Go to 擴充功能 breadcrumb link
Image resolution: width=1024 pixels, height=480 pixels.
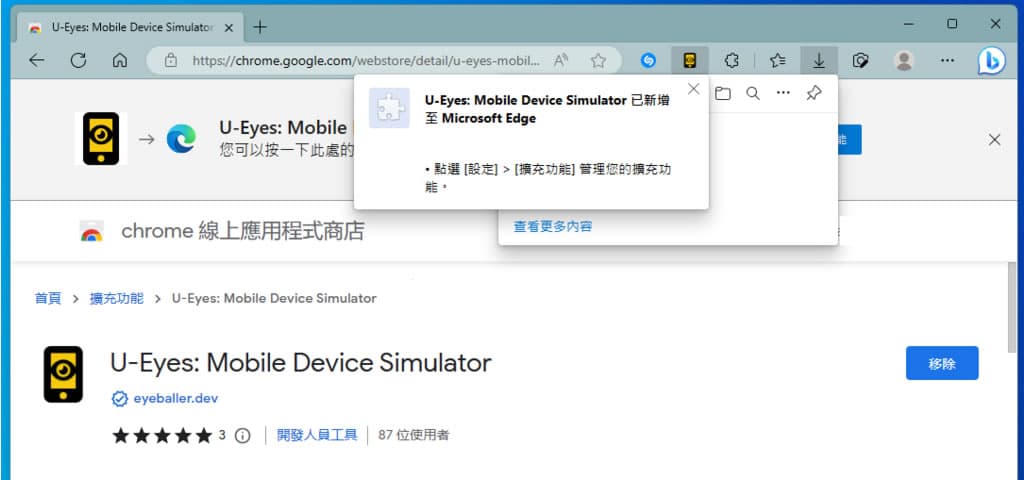(116, 298)
